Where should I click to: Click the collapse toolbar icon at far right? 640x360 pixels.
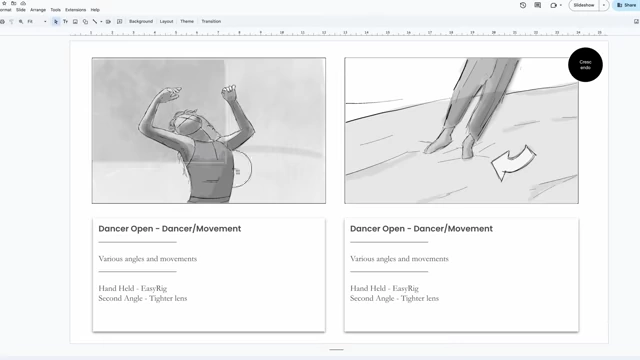click(636, 21)
